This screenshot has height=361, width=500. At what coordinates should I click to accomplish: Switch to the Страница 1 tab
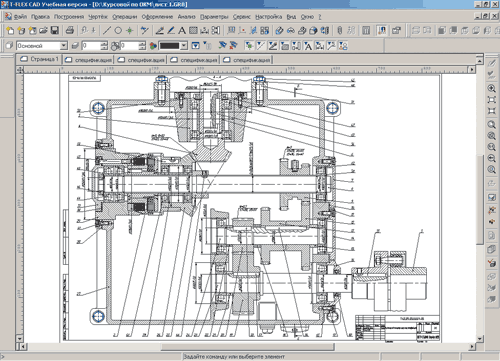click(39, 59)
